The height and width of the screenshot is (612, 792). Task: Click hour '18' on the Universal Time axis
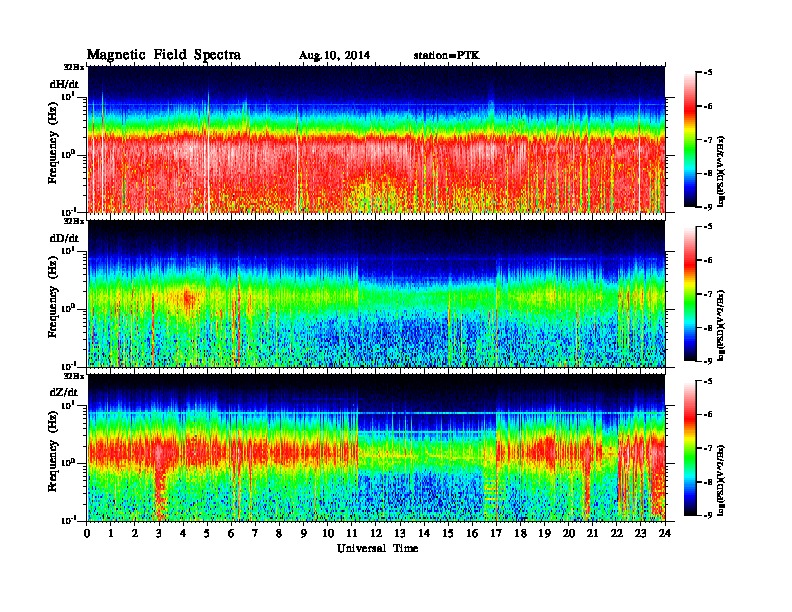[x=520, y=533]
